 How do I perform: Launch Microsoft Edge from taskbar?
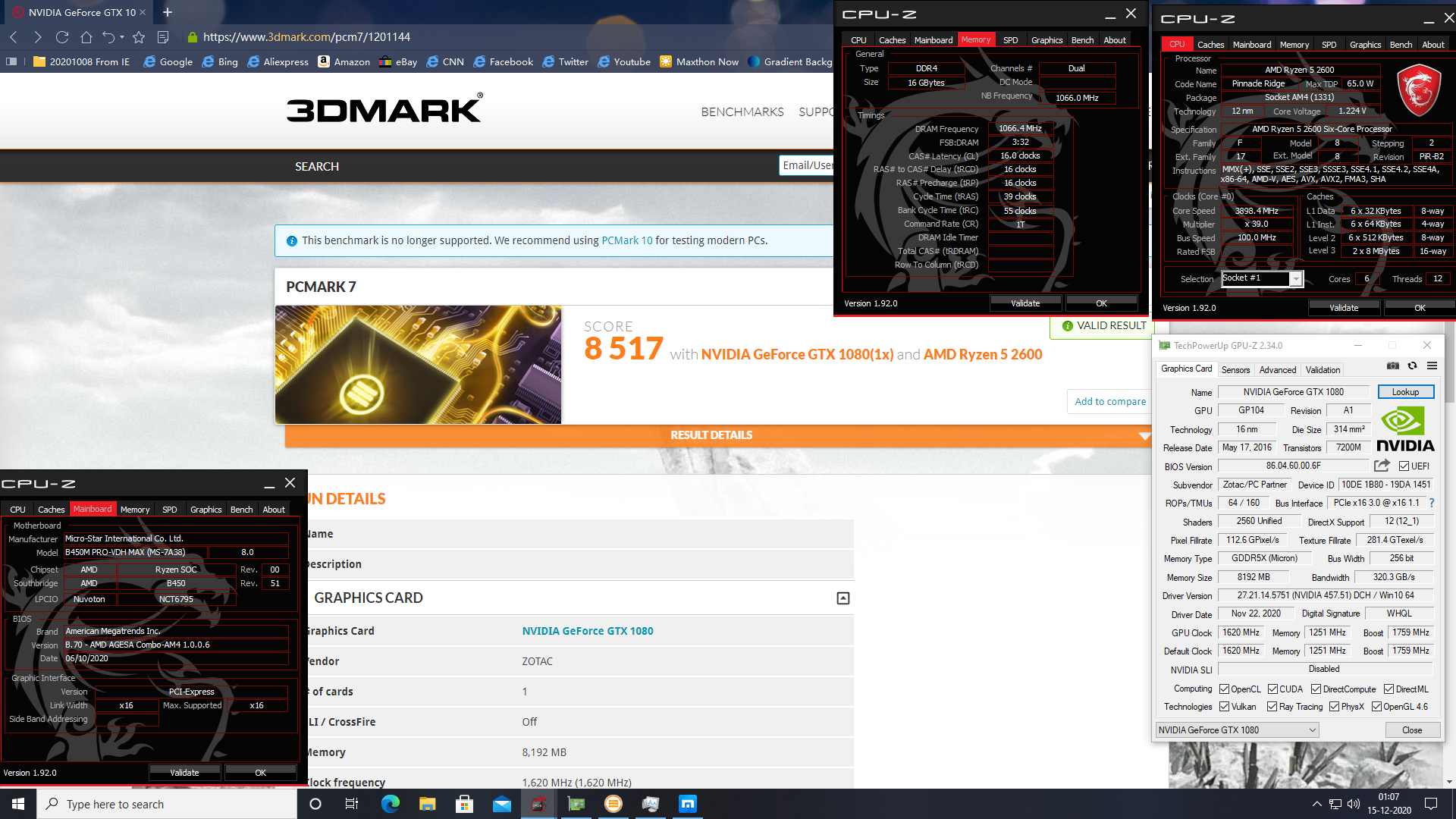tap(390, 804)
